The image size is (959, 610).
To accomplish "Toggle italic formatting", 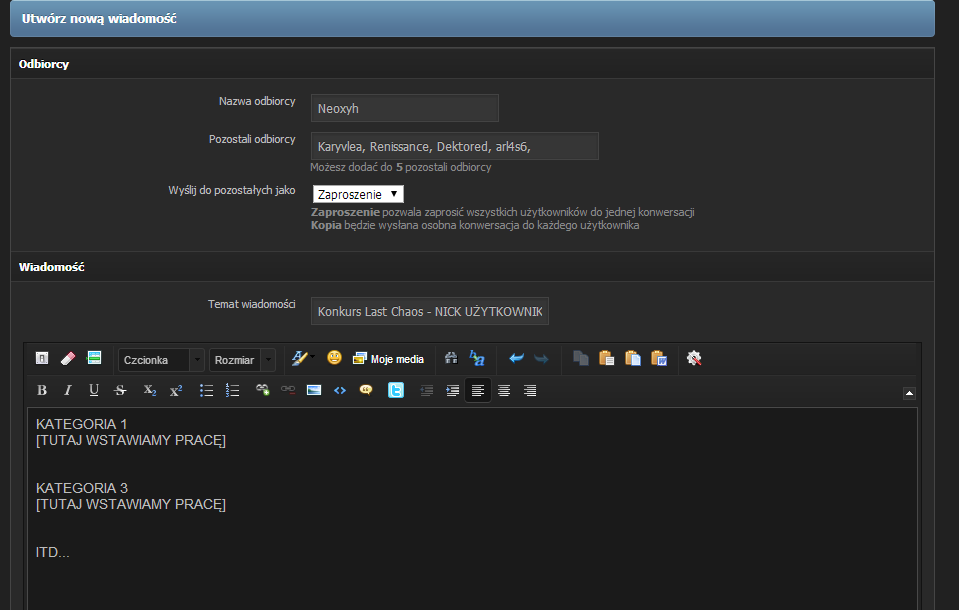I will 68,390.
